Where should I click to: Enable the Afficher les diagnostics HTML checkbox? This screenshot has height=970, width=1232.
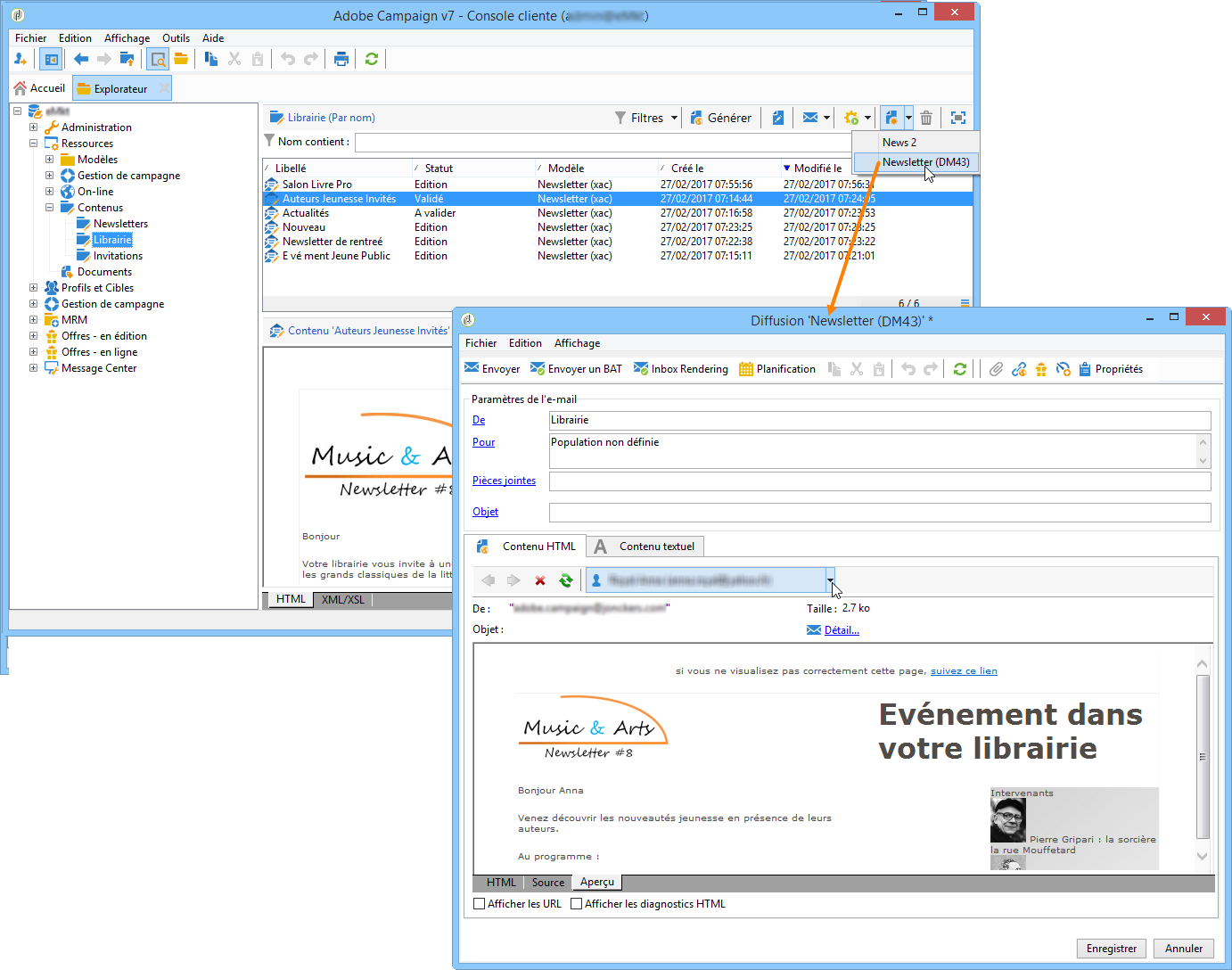[577, 904]
